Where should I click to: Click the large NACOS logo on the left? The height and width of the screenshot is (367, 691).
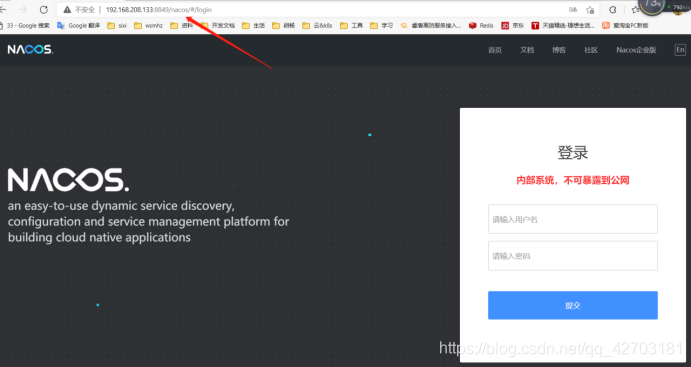(68, 180)
